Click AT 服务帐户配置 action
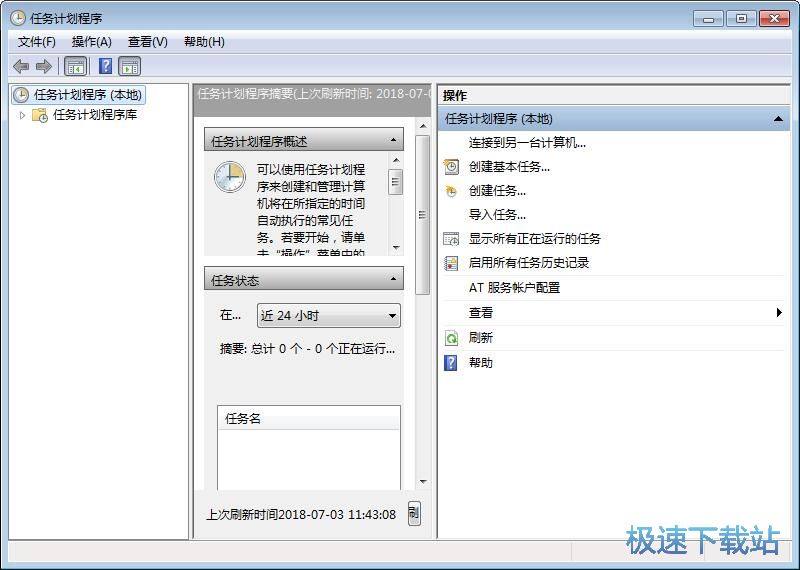The width and height of the screenshot is (800, 570). [514, 288]
